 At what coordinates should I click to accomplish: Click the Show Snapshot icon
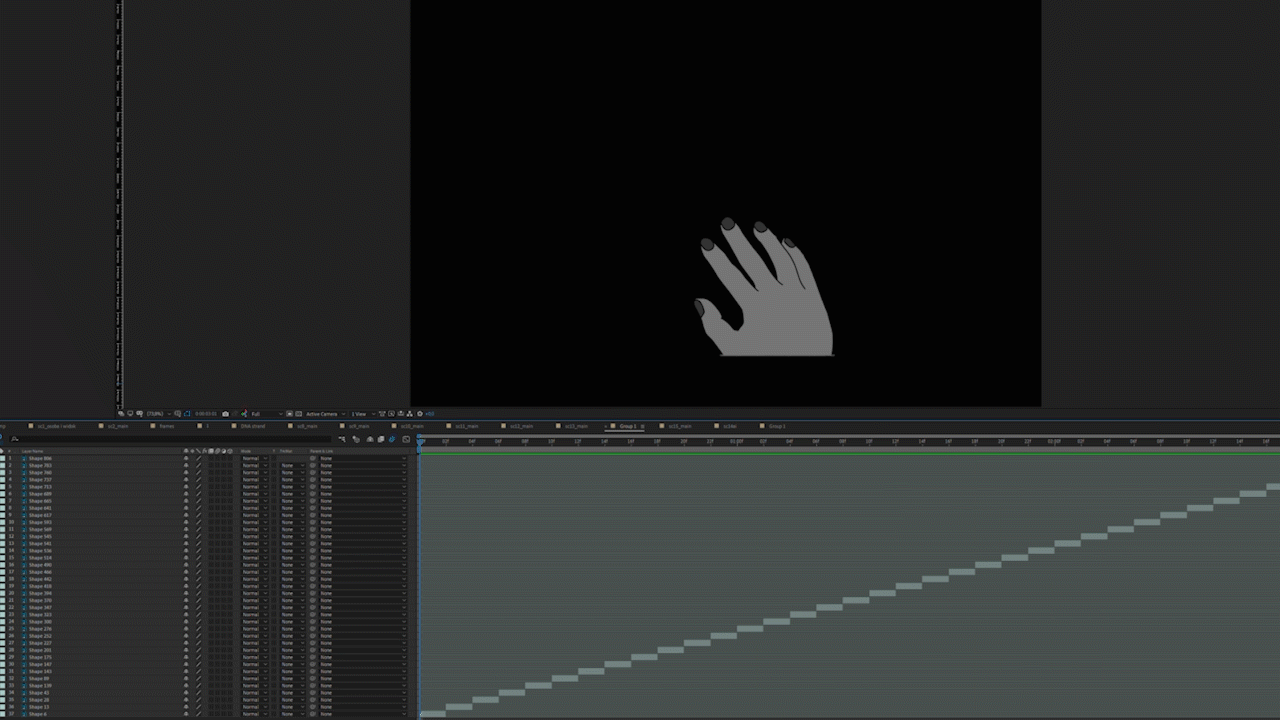pyautogui.click(x=235, y=414)
